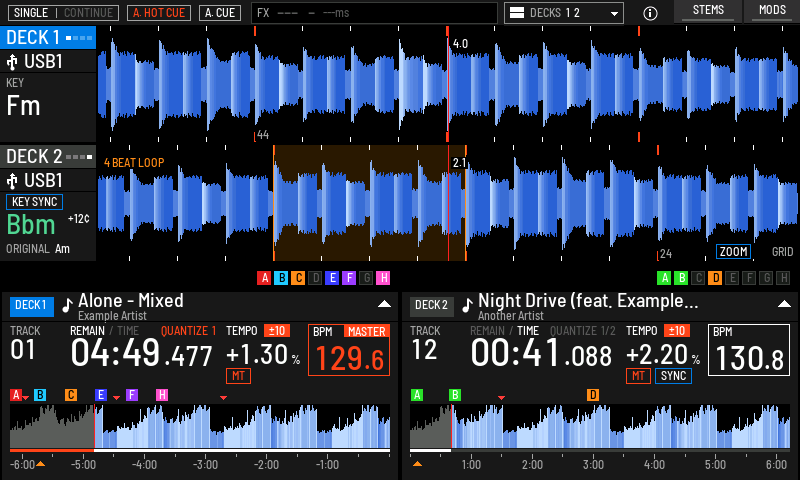This screenshot has width=800, height=480.
Task: Click Deck 1 pink hot cue H
Action: click(383, 277)
